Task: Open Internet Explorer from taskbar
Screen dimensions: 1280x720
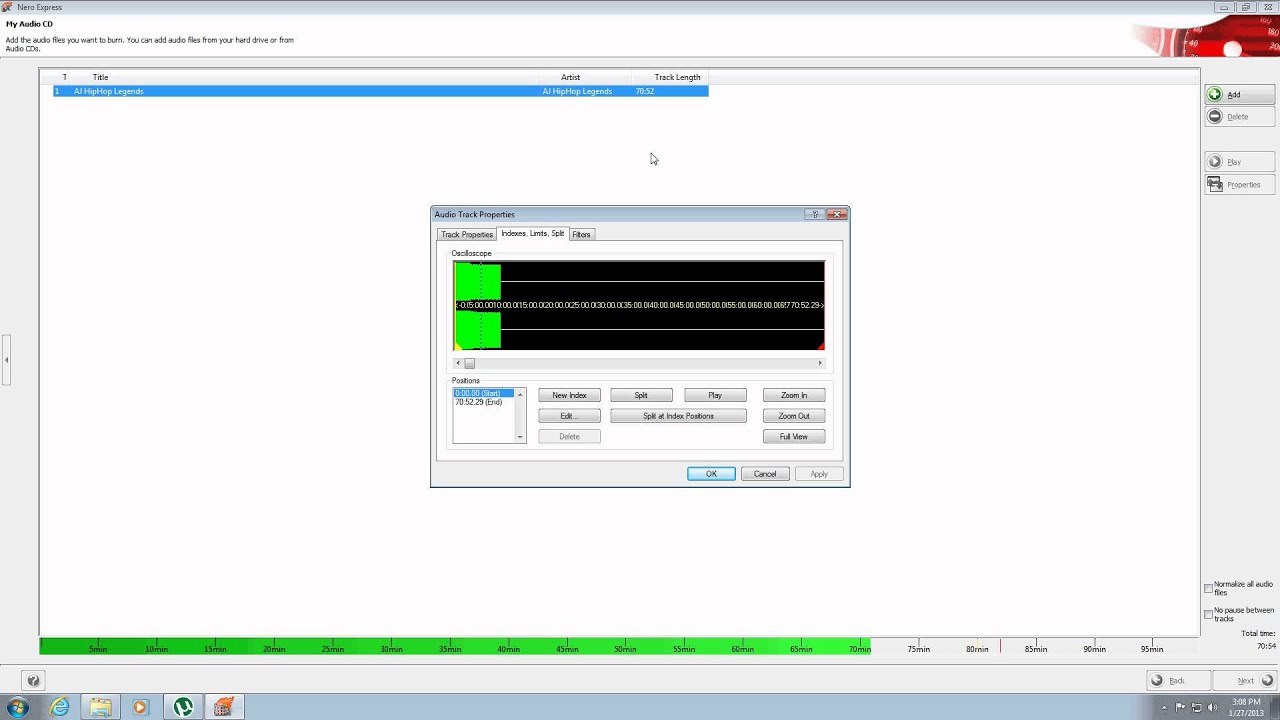Action: pyautogui.click(x=60, y=707)
